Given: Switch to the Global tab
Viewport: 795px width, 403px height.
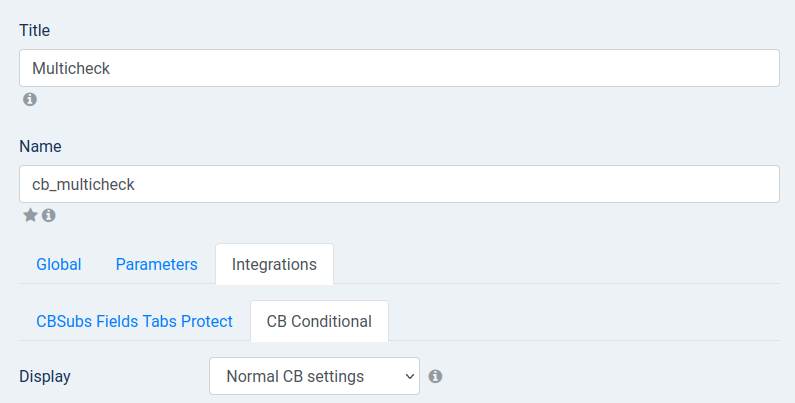Looking at the screenshot, I should pos(59,264).
